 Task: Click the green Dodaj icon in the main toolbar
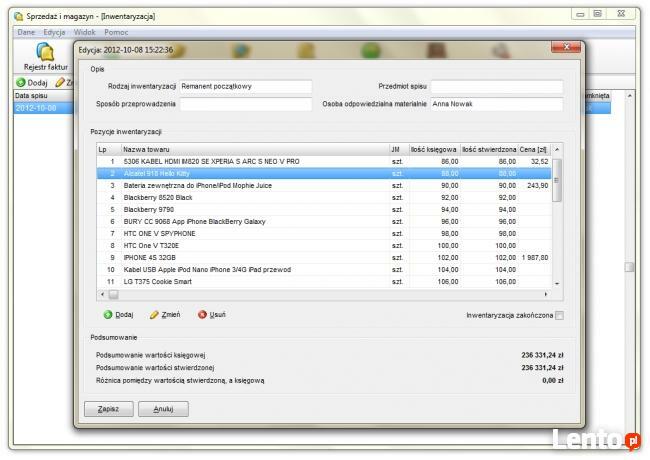pos(21,82)
